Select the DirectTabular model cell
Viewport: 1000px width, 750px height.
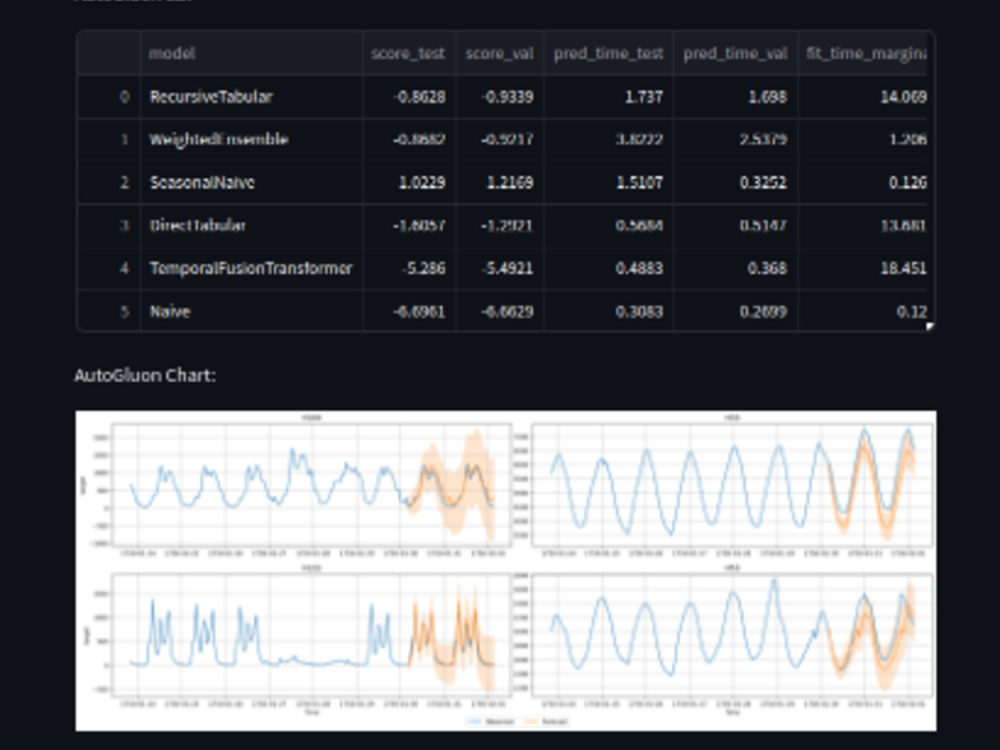click(251, 225)
